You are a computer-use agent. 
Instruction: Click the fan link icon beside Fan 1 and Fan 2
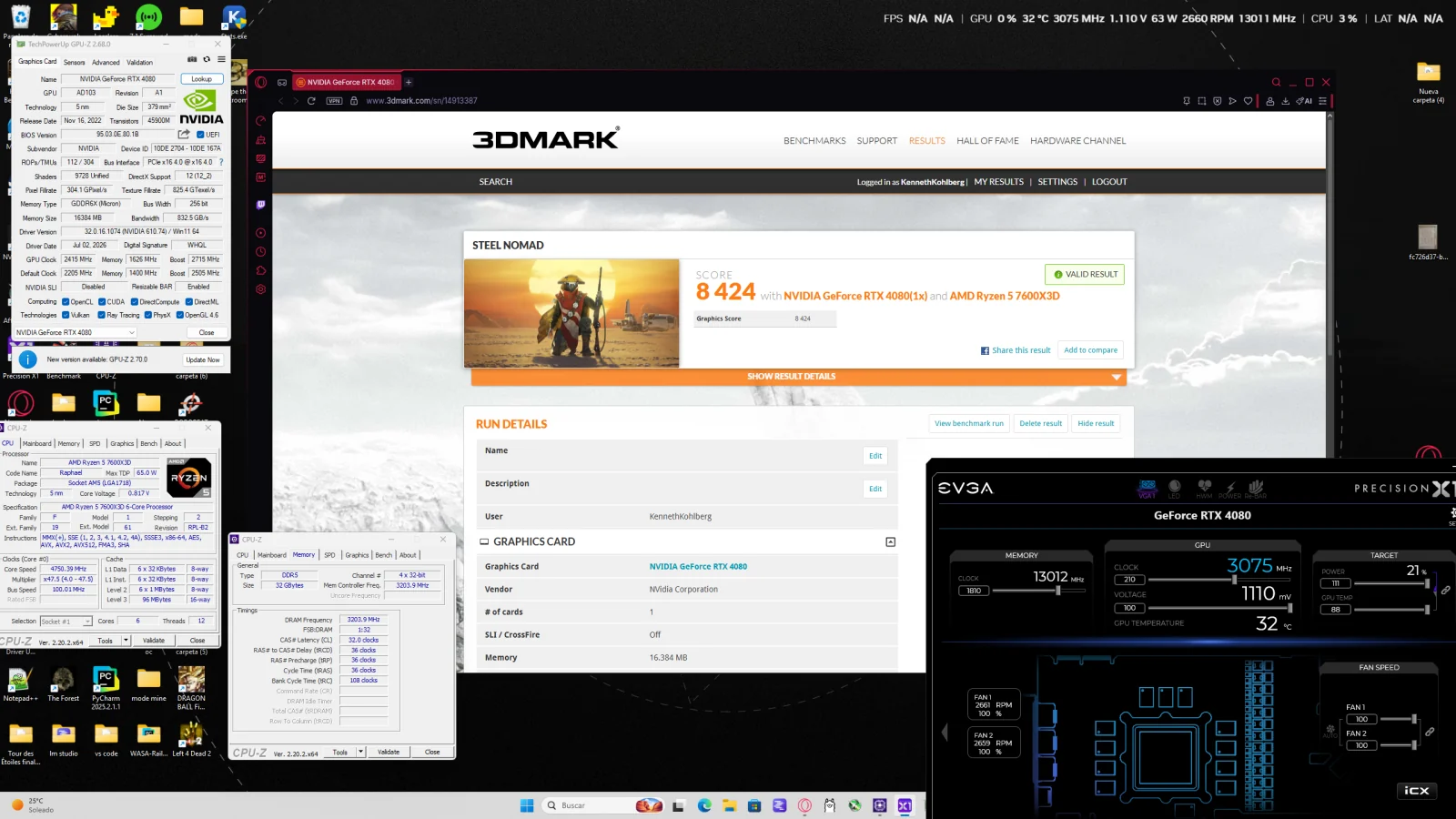[1430, 732]
